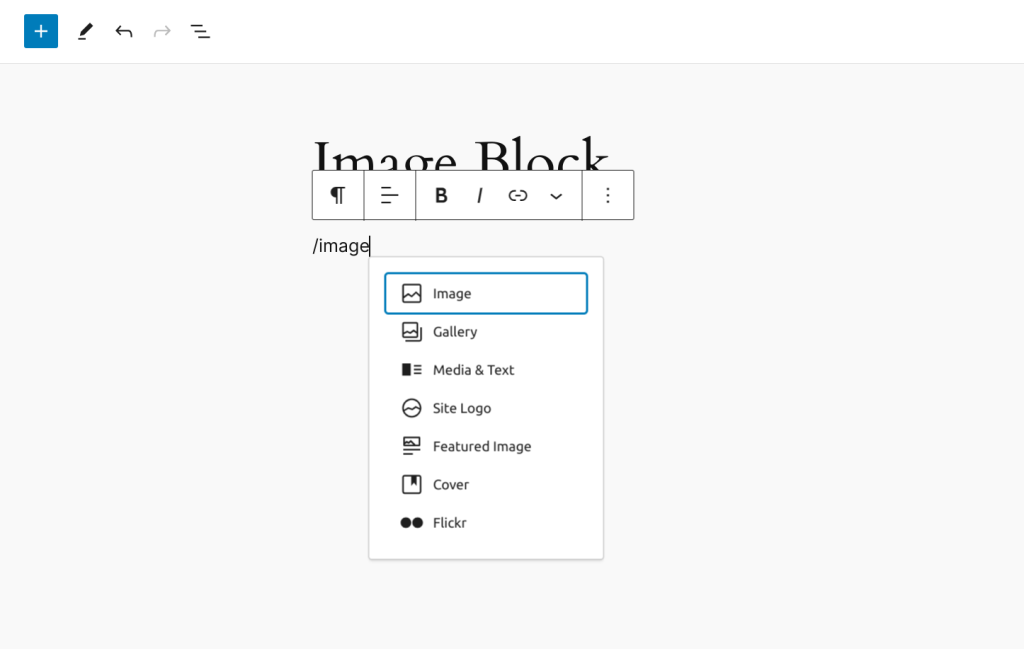Image resolution: width=1024 pixels, height=649 pixels.
Task: Expand more rich text formatting options
Action: [556, 195]
